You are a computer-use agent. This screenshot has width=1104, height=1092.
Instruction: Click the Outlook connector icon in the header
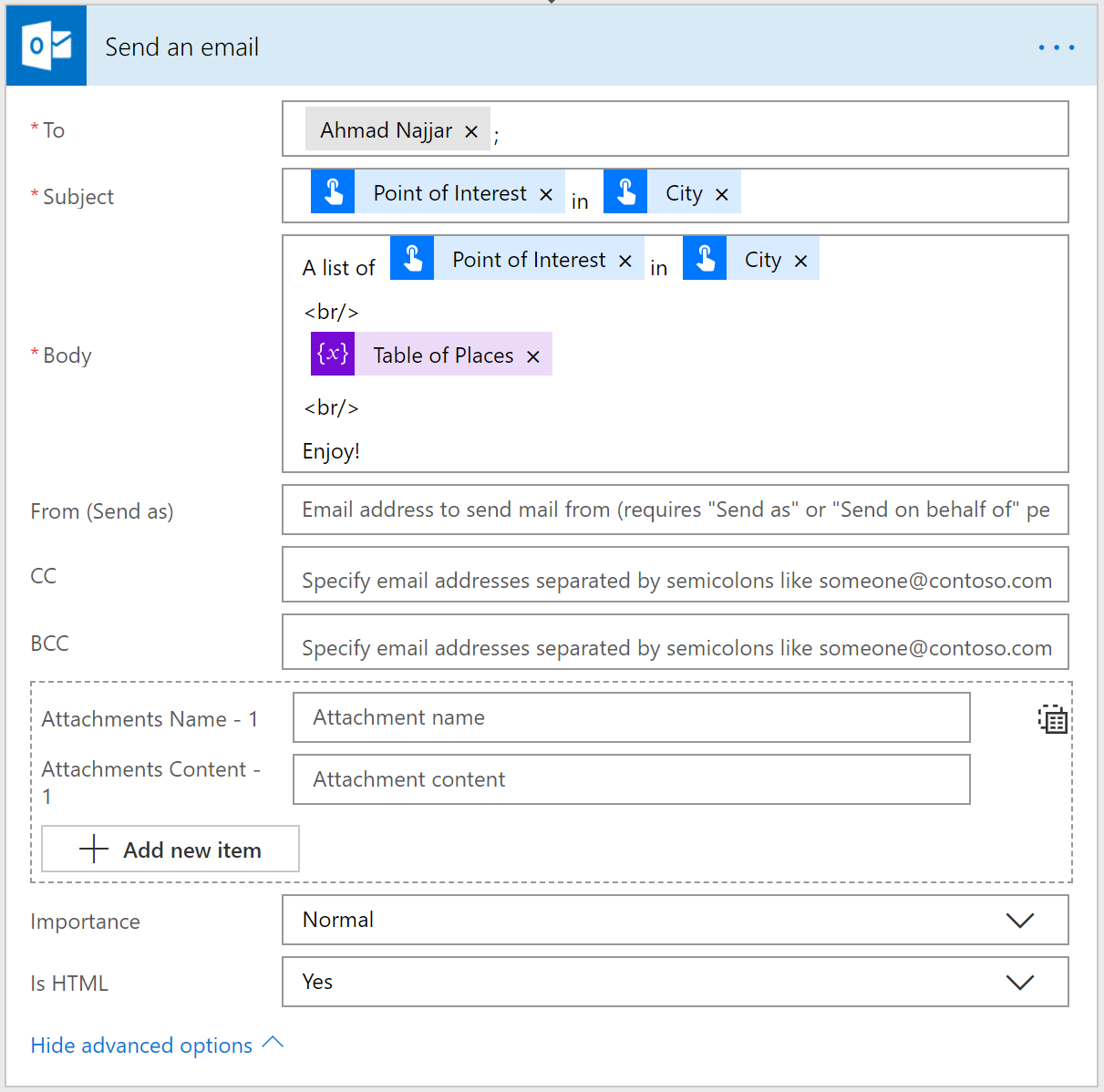click(46, 44)
